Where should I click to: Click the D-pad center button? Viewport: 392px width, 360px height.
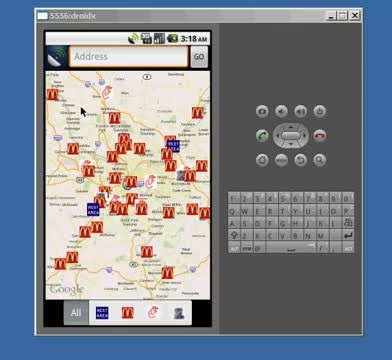pyautogui.click(x=291, y=136)
